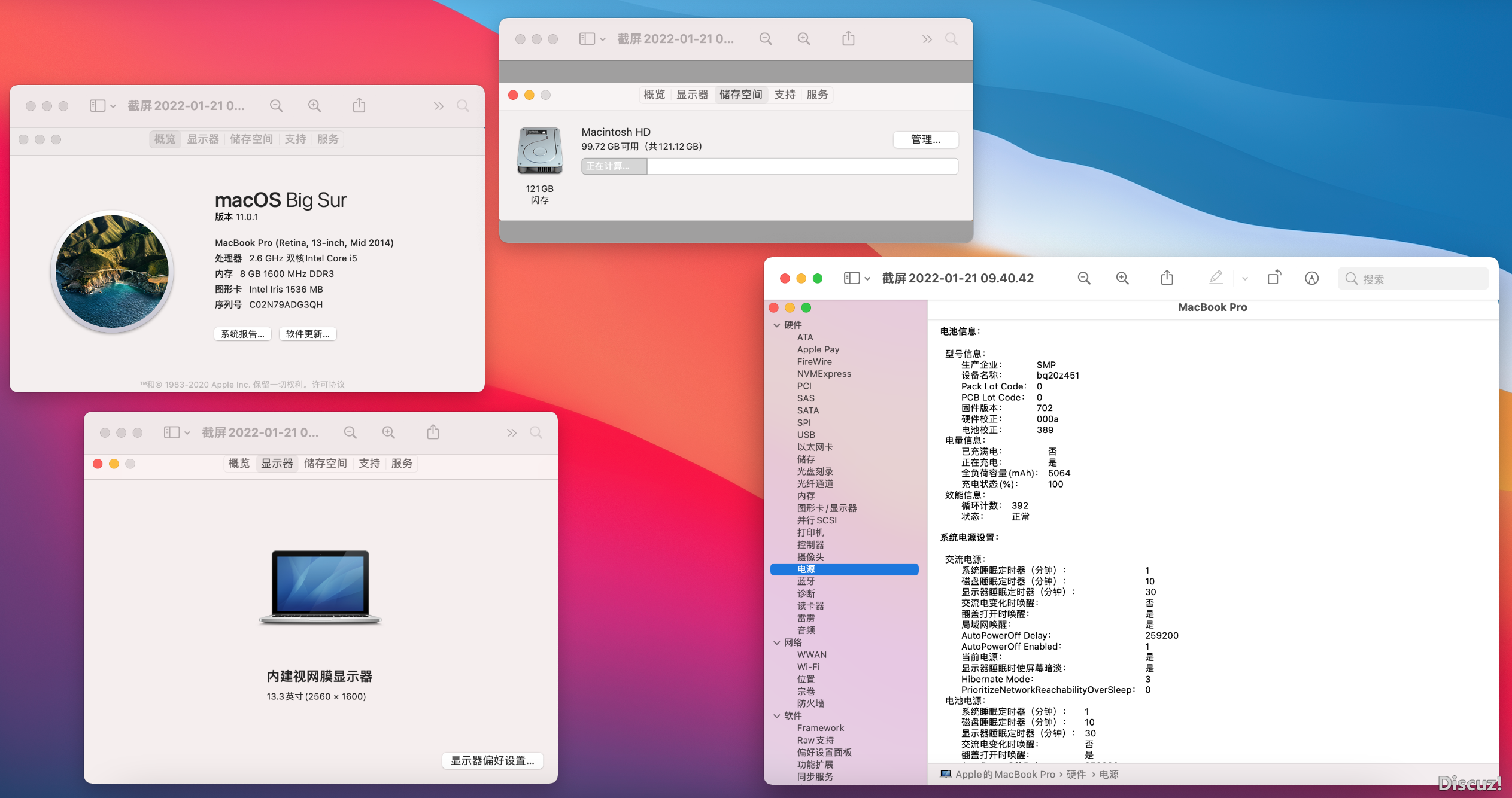Open the Markup pen options chevron
The image size is (1512, 798).
(1245, 279)
